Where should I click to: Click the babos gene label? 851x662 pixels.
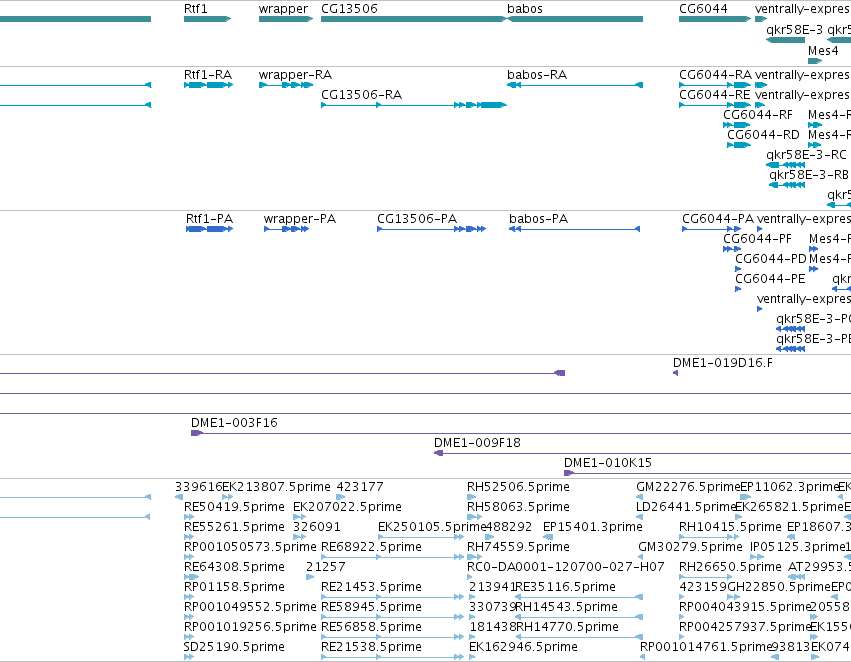(524, 9)
